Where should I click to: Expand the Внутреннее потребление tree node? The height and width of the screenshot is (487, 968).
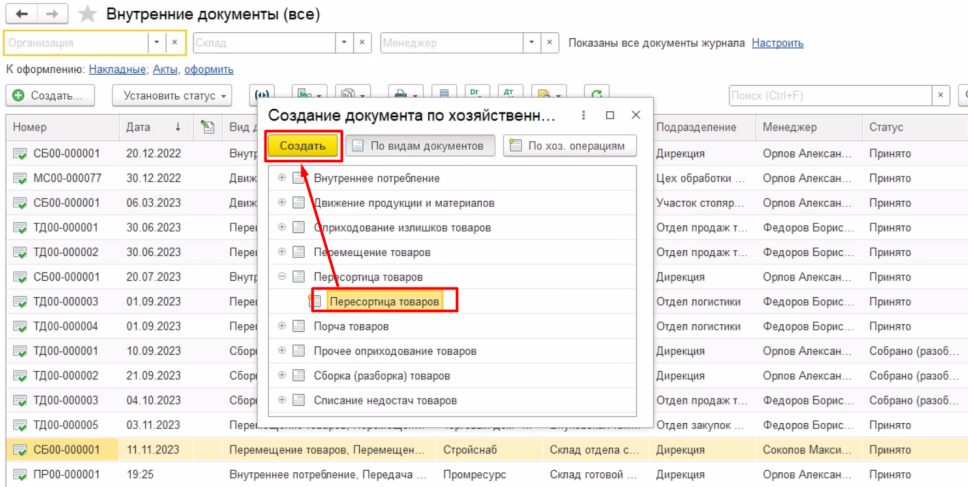pyautogui.click(x=282, y=178)
